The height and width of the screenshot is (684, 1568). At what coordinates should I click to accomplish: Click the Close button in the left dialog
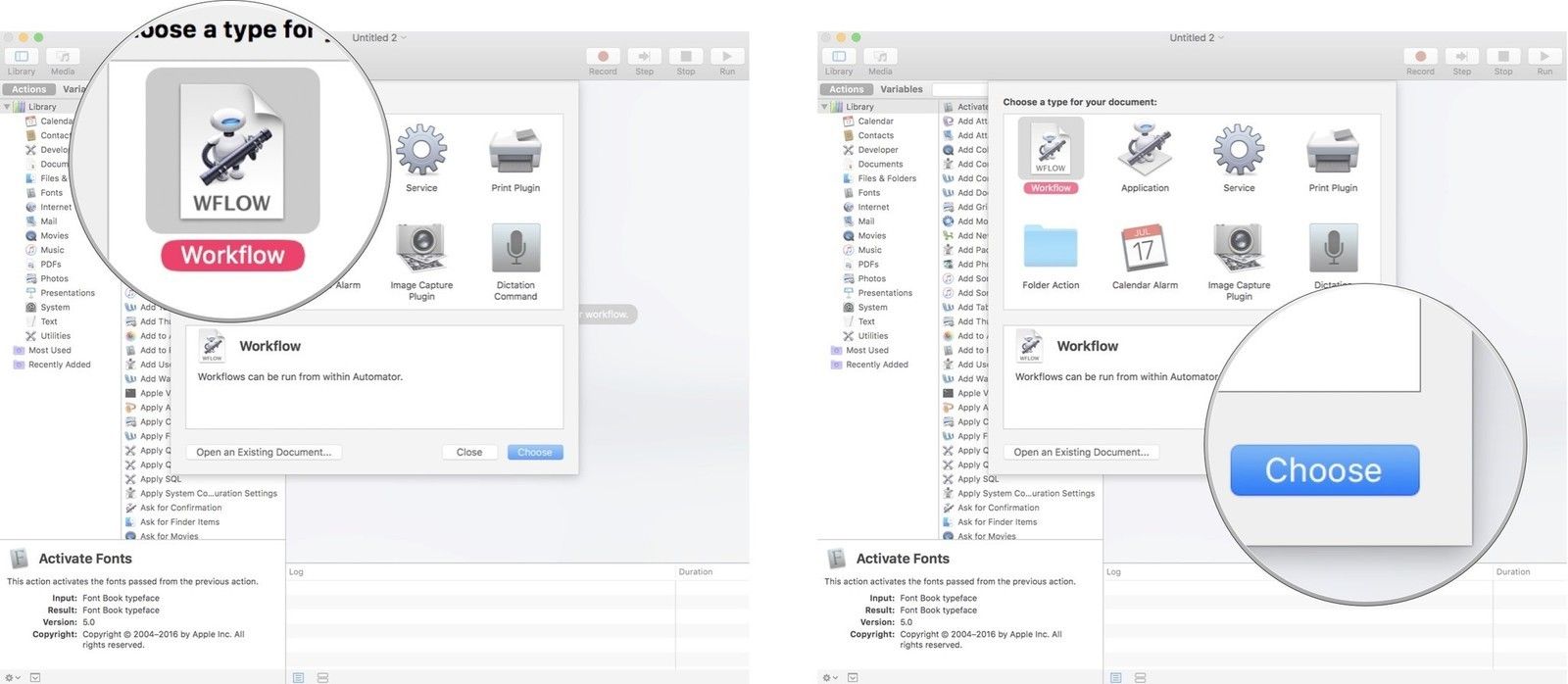(468, 452)
